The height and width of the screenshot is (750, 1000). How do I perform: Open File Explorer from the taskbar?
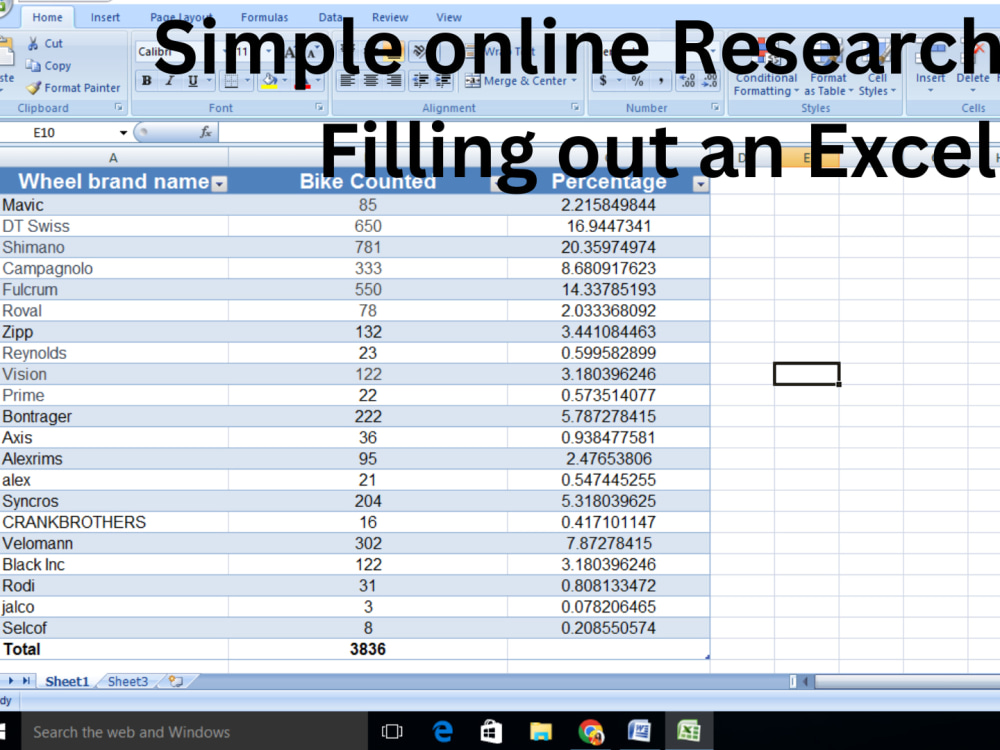pos(541,732)
